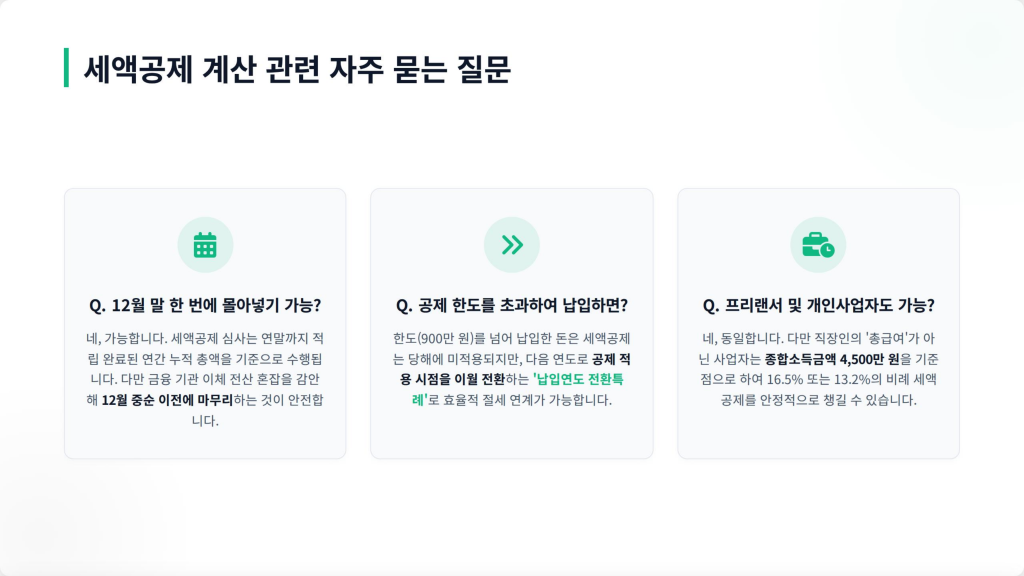Open question 'Q. 프리랜서 및 개인사업자도 가능?'
This screenshot has height=576, width=1024.
[x=818, y=305]
